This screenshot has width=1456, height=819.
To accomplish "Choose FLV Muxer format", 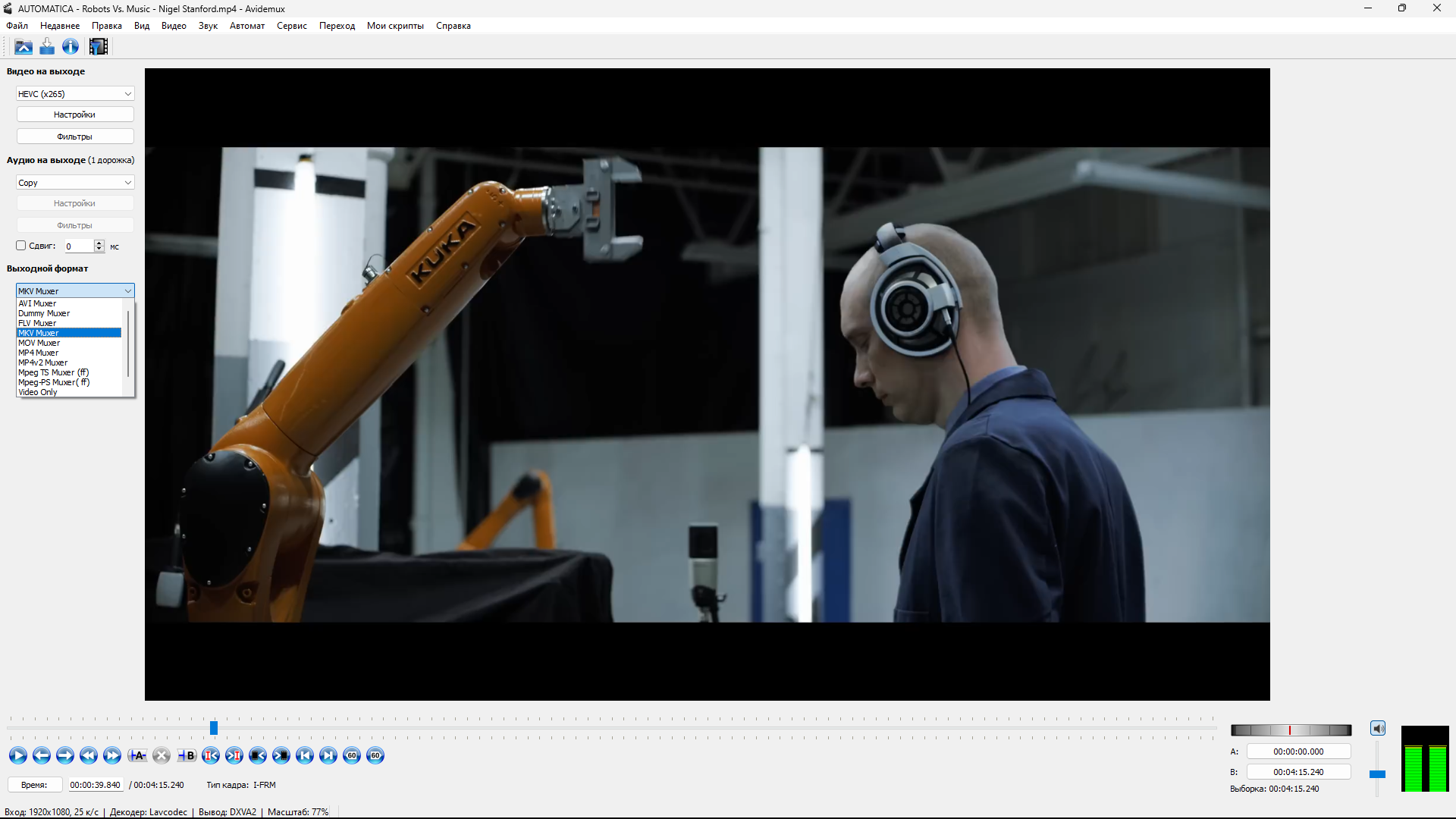I will pos(69,323).
